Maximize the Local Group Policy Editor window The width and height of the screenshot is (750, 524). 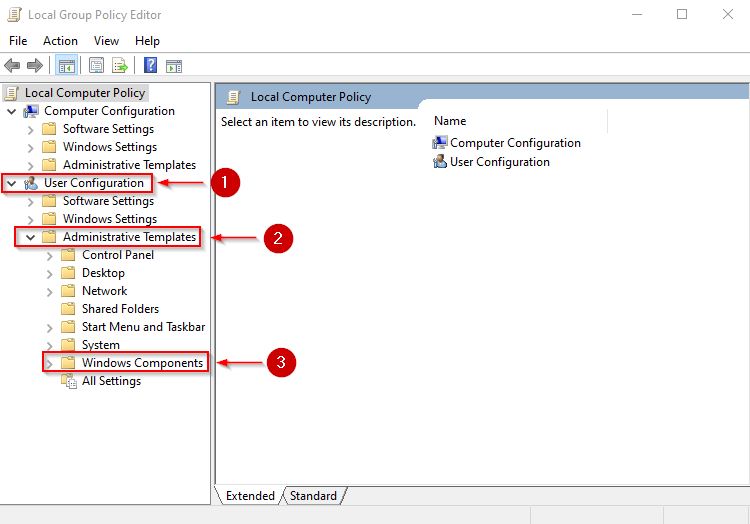[682, 14]
